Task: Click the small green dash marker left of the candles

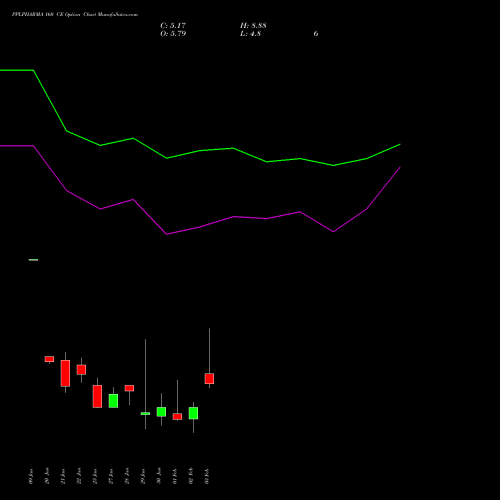Action: pyautogui.click(x=33, y=260)
